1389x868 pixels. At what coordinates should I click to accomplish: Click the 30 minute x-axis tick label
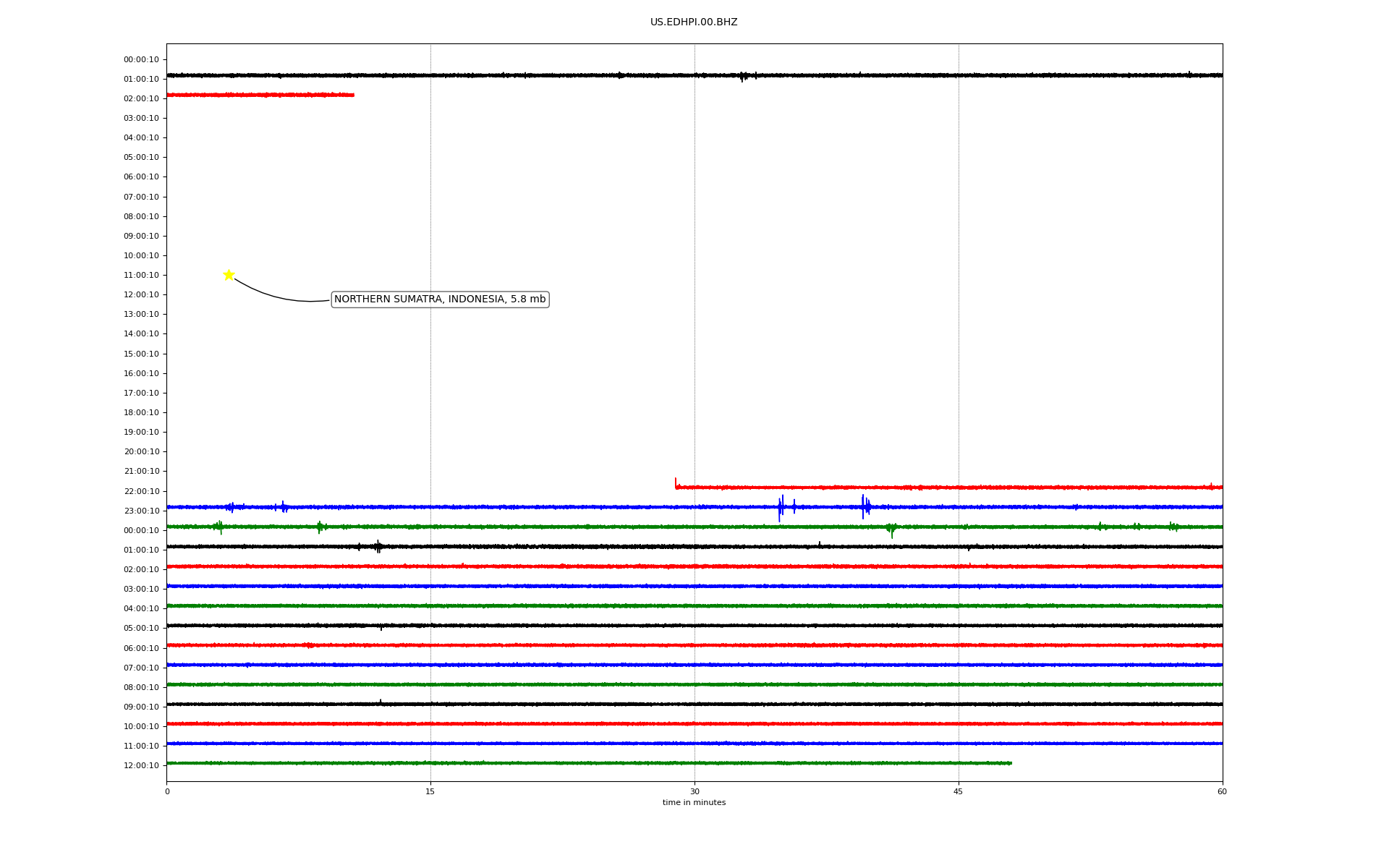694,791
